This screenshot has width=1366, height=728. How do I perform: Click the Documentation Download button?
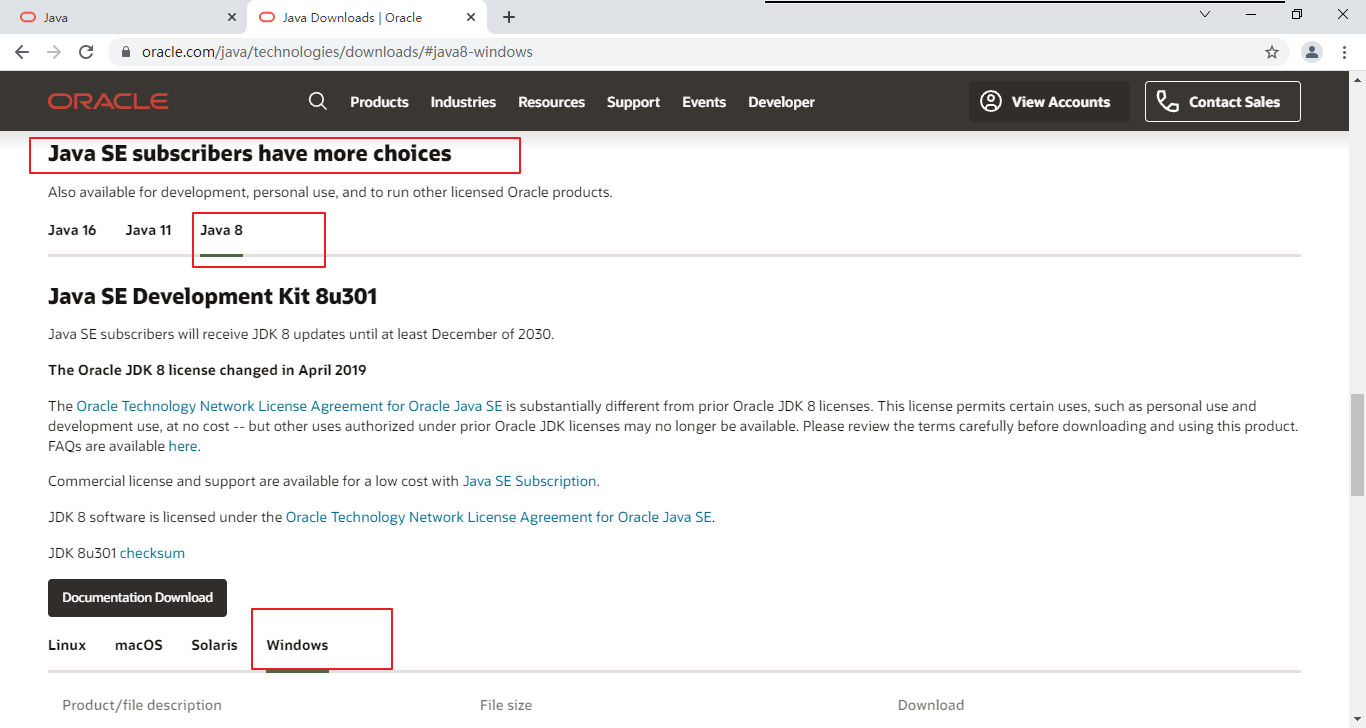137,598
